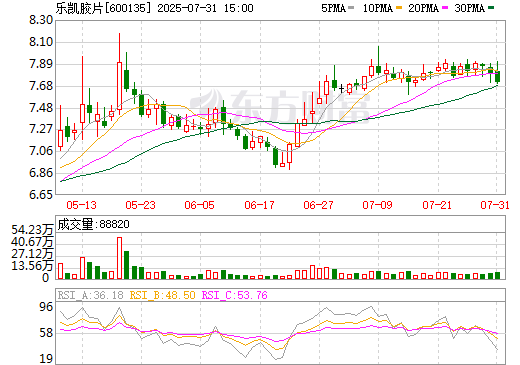This screenshot has height=365, width=520.
Task: Select the 20PMA legend label
Action: (423, 8)
